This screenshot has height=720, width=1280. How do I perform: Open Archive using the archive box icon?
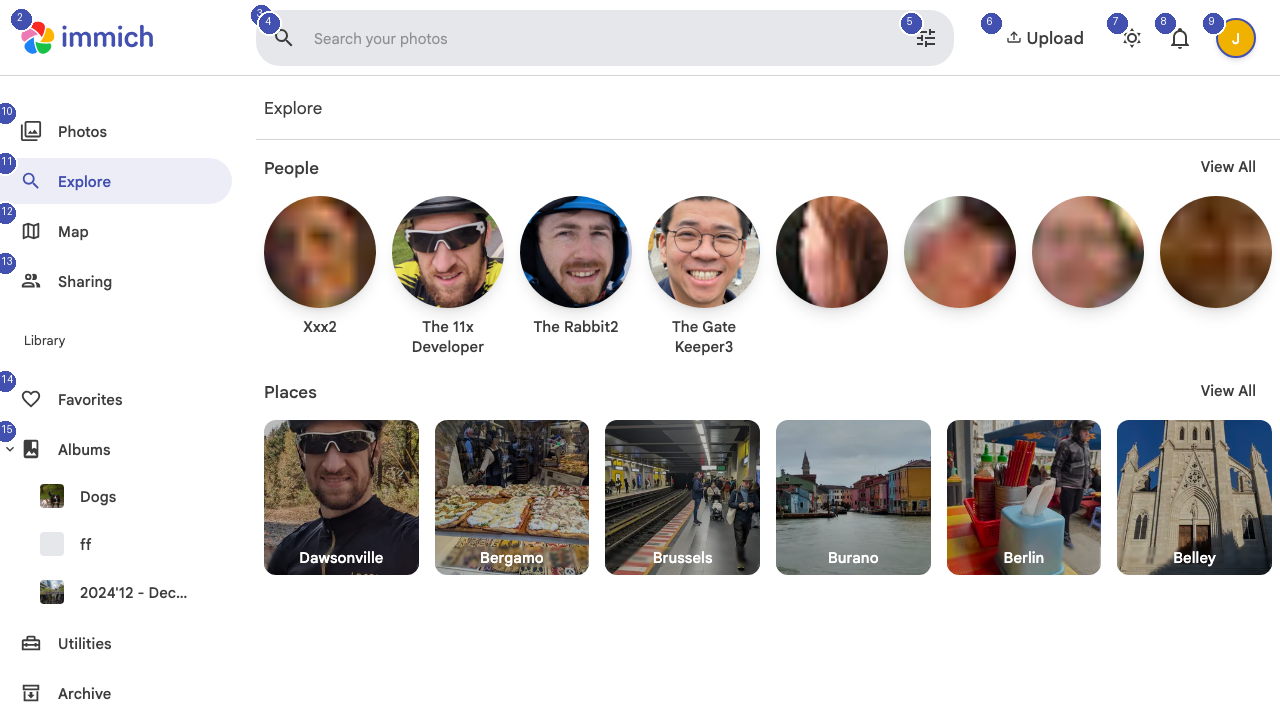point(30,693)
